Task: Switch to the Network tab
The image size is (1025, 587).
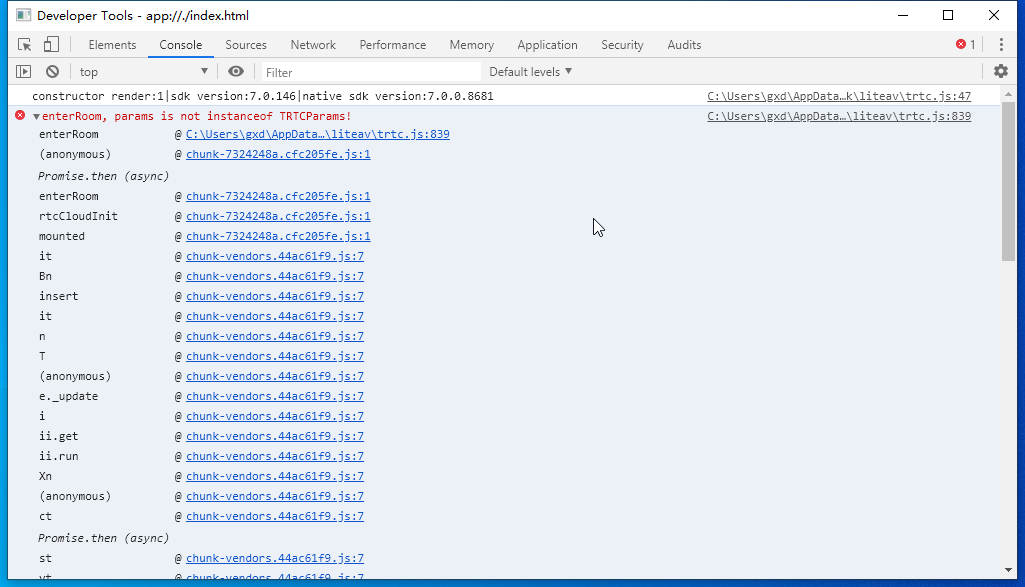Action: [313, 44]
